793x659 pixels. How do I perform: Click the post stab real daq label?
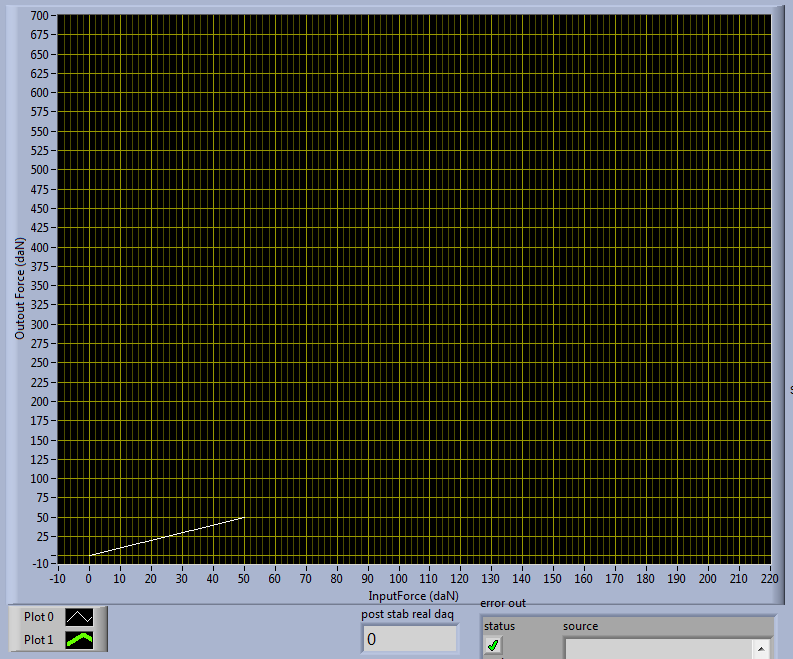[407, 614]
